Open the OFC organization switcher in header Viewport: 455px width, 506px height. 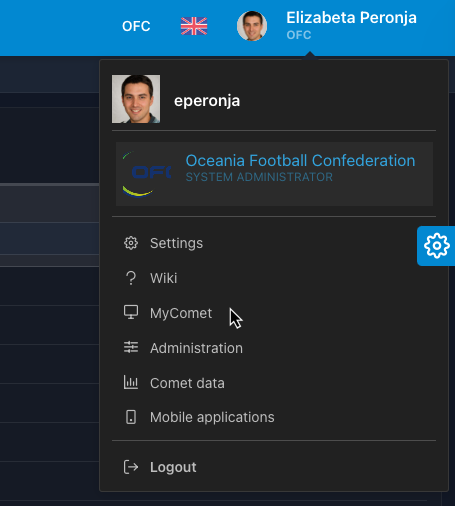pos(136,26)
